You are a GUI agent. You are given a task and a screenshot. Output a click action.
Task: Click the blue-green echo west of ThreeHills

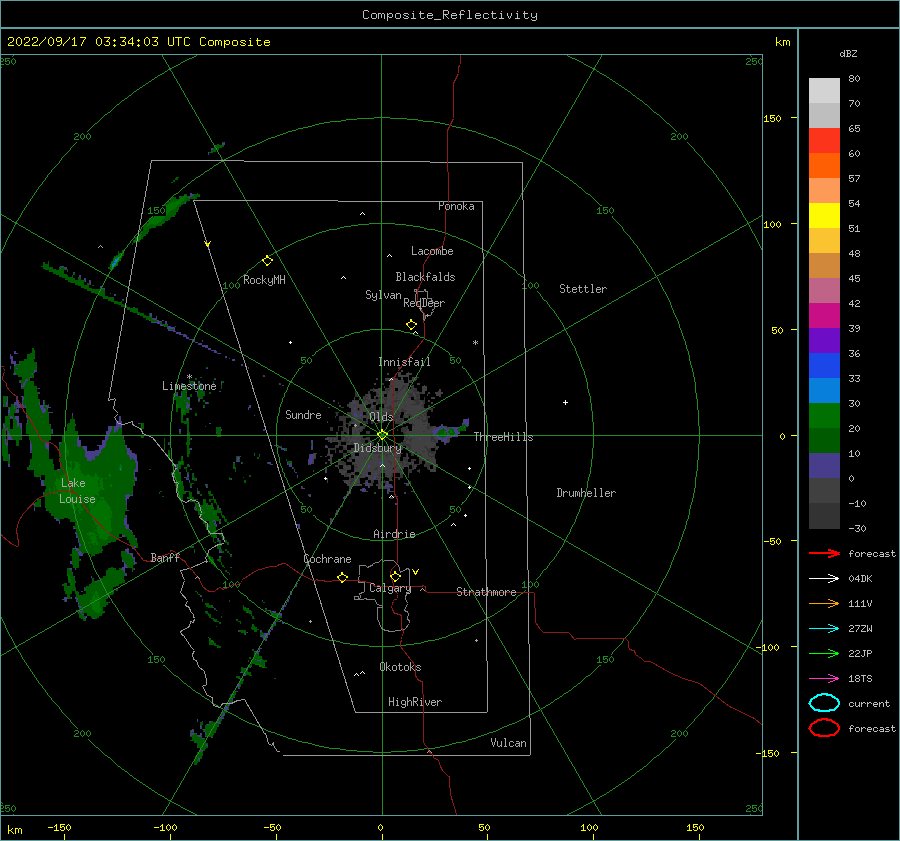click(x=451, y=432)
